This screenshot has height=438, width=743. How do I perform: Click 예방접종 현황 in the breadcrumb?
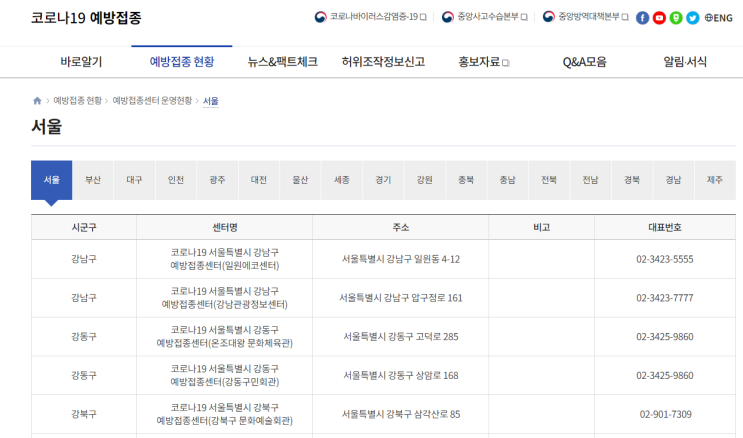click(x=77, y=100)
